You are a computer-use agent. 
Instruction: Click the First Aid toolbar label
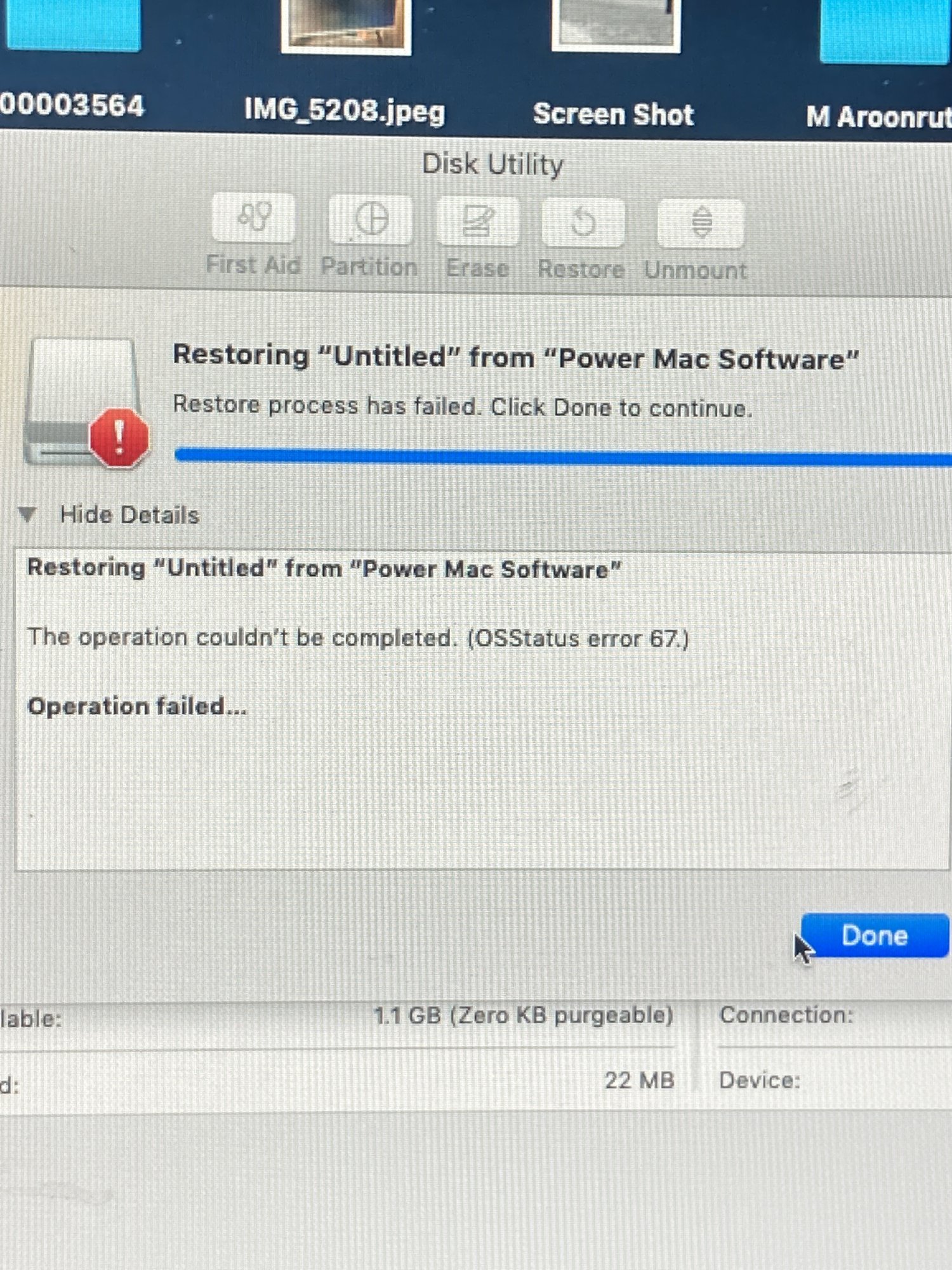253,265
